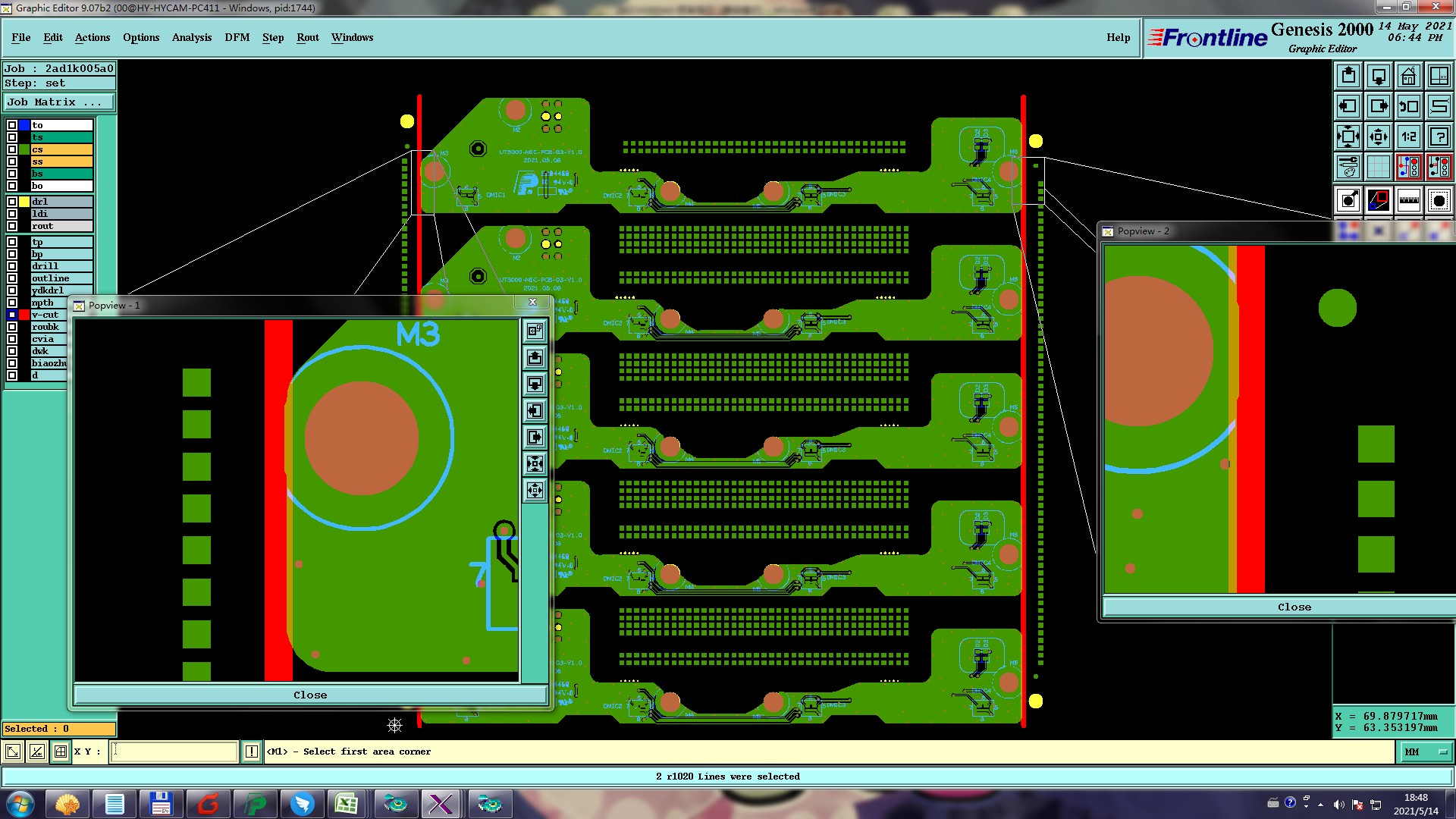Click red color swatch of v-cut layer
Screen dimensions: 1456x819
(24, 315)
